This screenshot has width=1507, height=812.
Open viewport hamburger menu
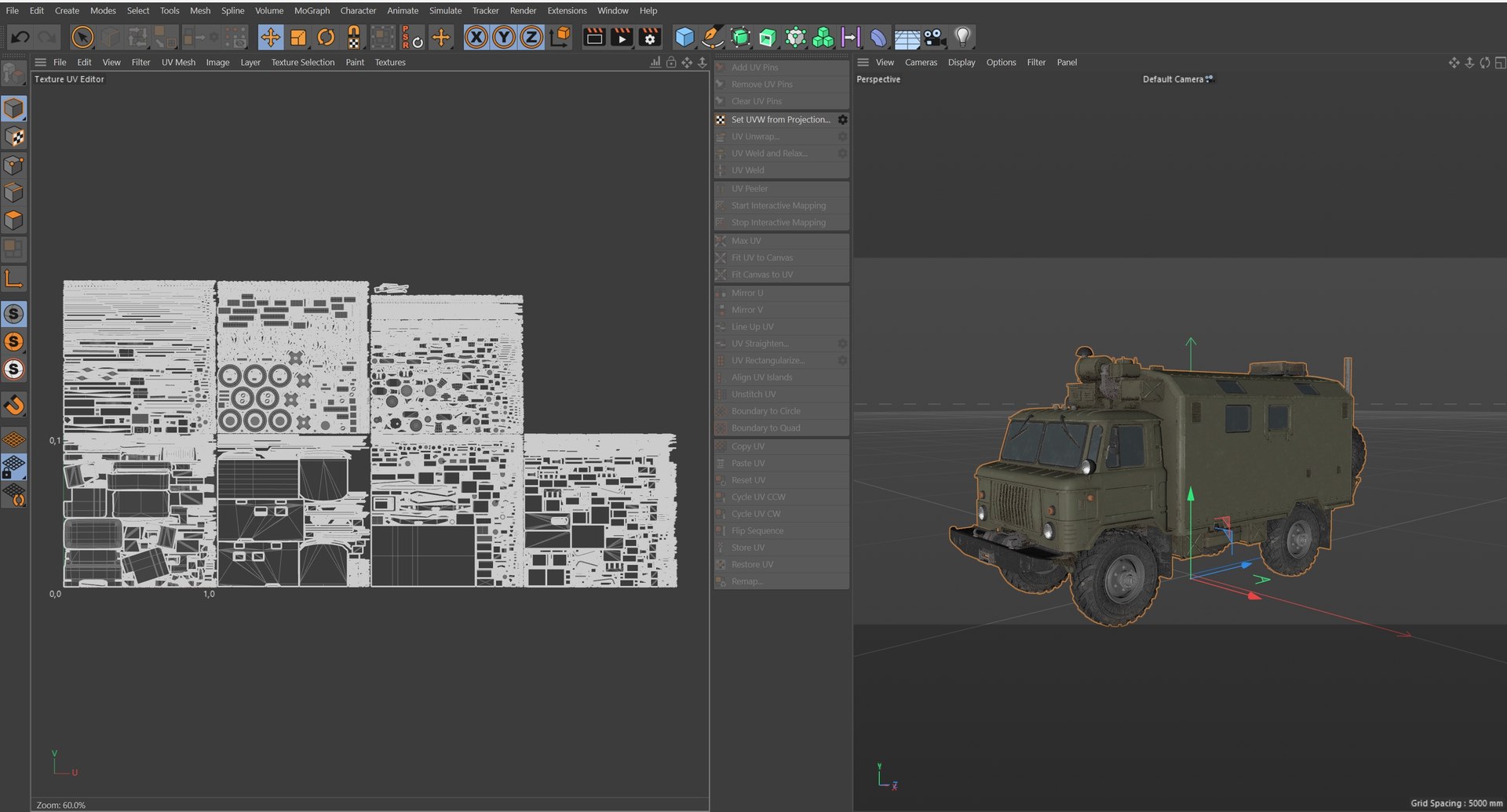863,62
